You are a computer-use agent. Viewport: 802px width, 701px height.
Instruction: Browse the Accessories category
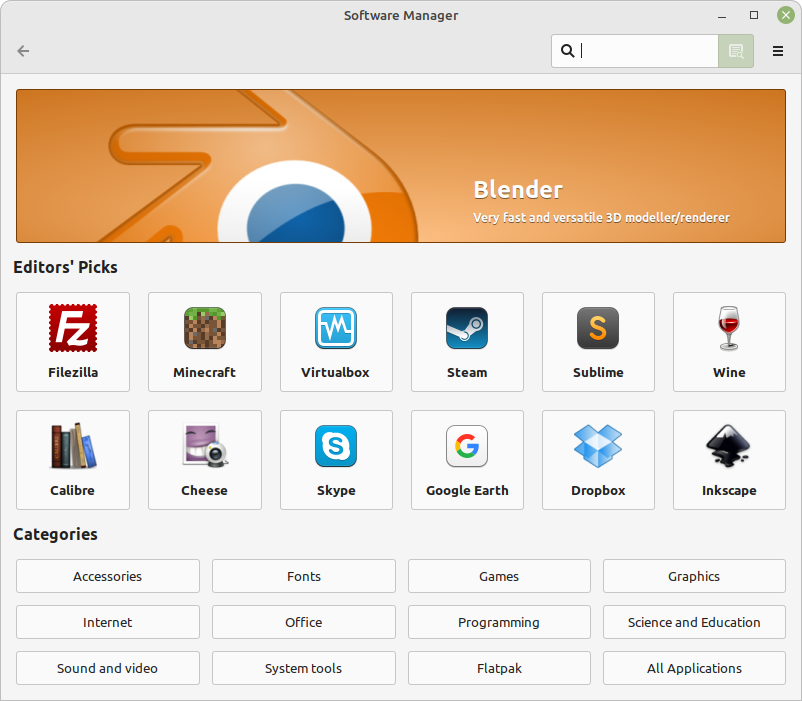[107, 576]
